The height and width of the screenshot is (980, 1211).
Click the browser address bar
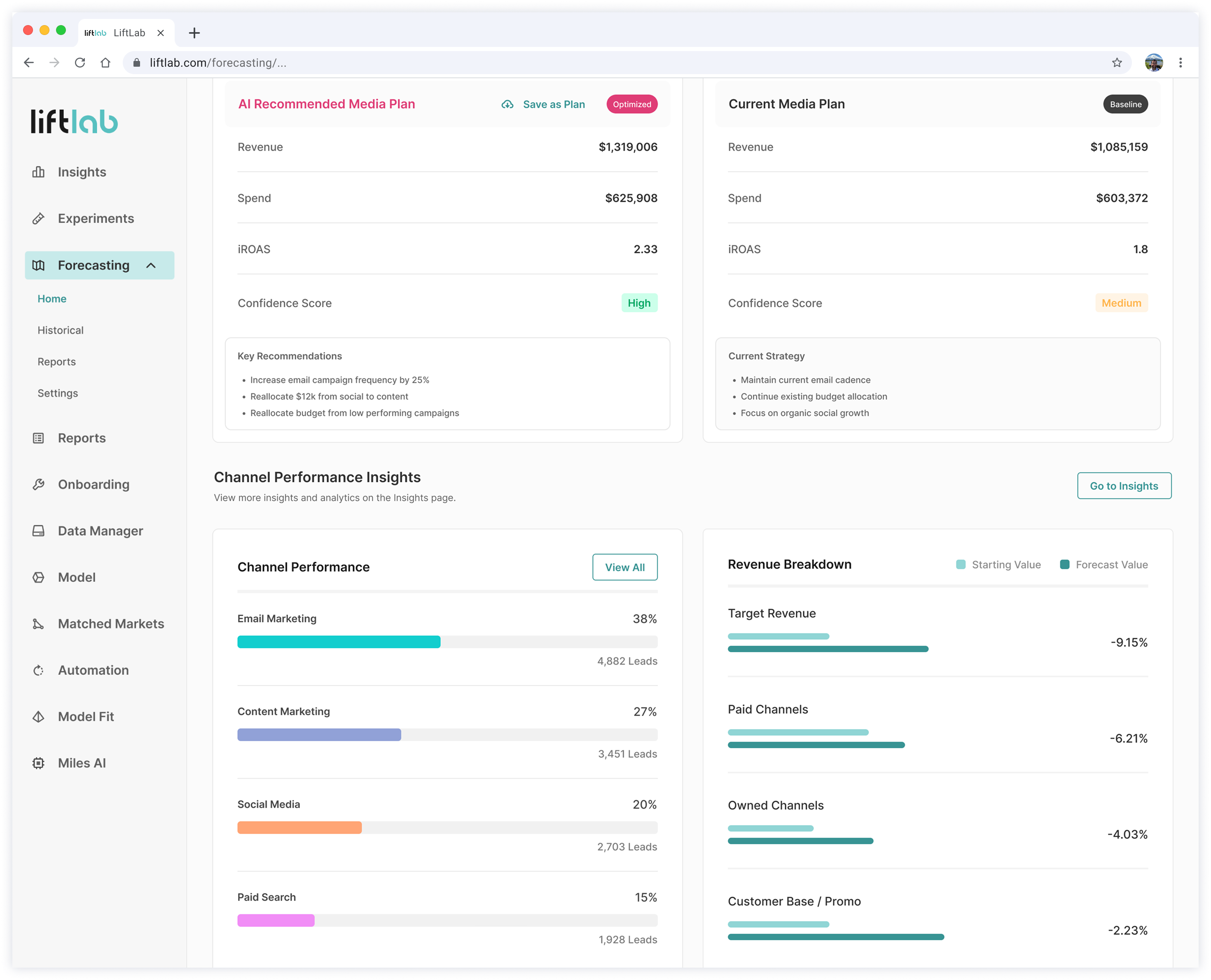coord(621,63)
